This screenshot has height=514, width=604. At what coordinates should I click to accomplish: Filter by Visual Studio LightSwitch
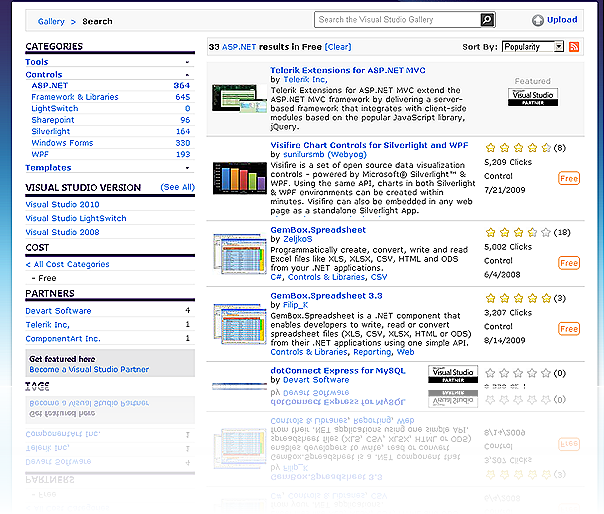click(76, 218)
